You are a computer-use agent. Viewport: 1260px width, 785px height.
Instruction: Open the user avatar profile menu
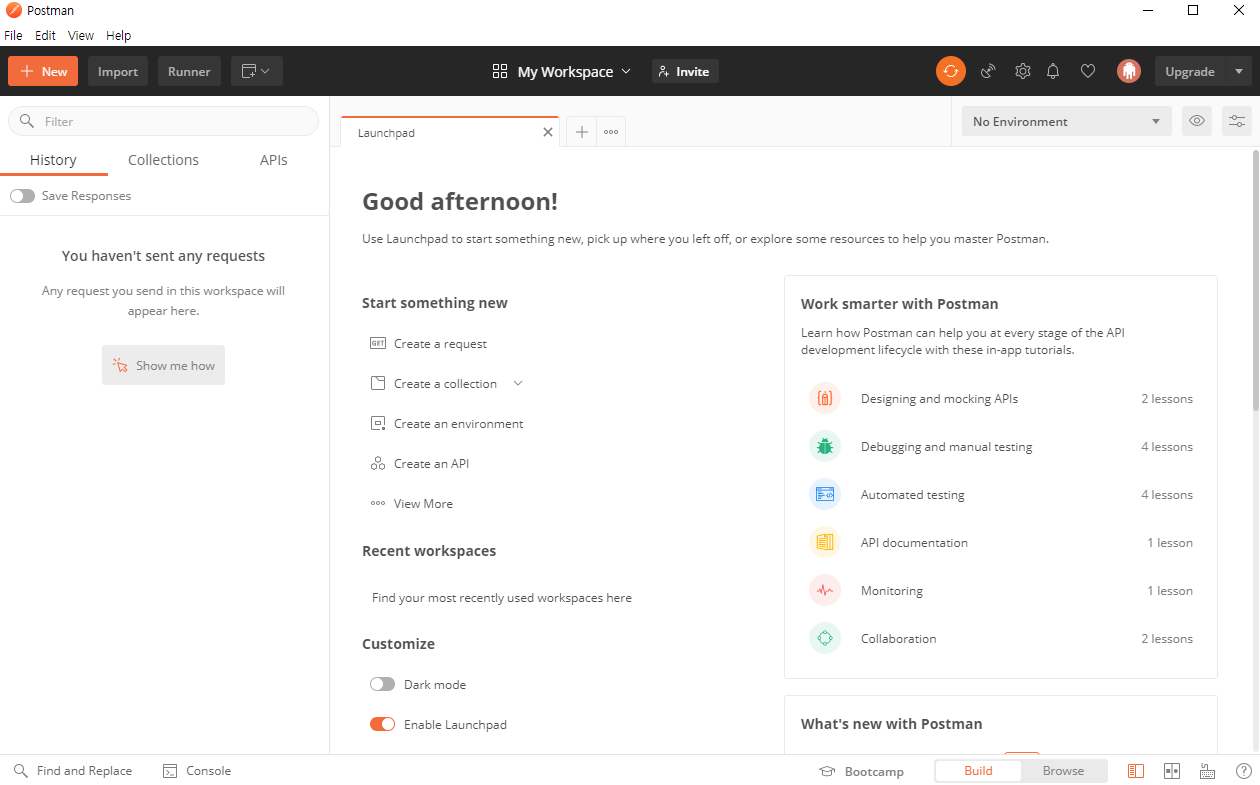tap(1129, 71)
